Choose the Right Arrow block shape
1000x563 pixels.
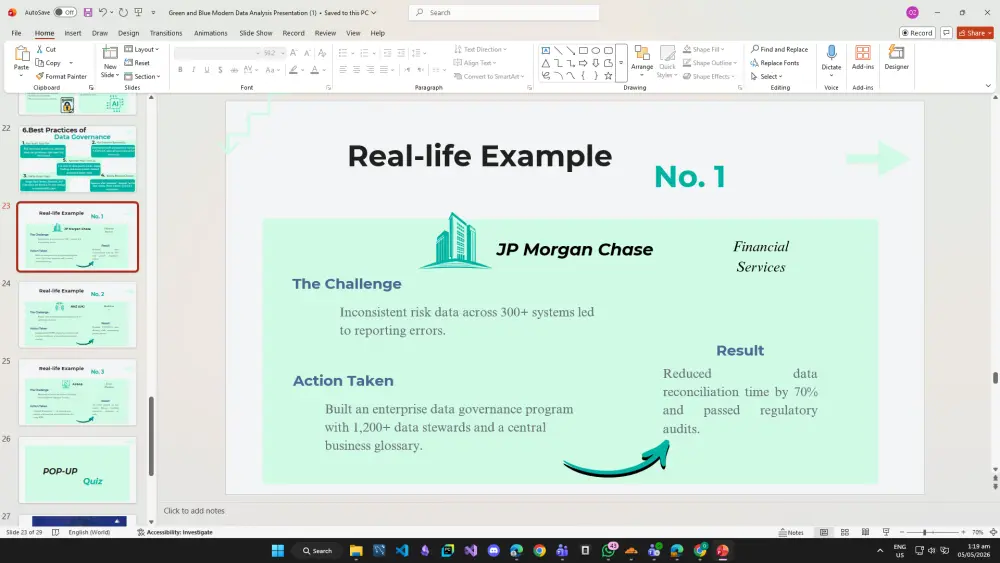click(x=583, y=63)
